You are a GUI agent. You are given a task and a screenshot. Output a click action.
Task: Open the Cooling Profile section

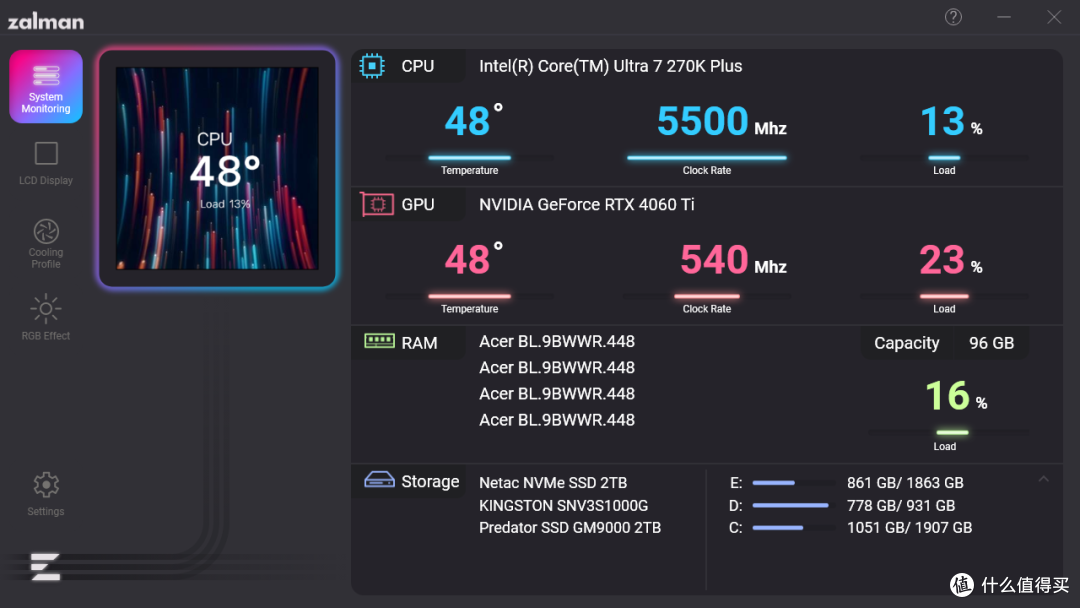coord(46,244)
